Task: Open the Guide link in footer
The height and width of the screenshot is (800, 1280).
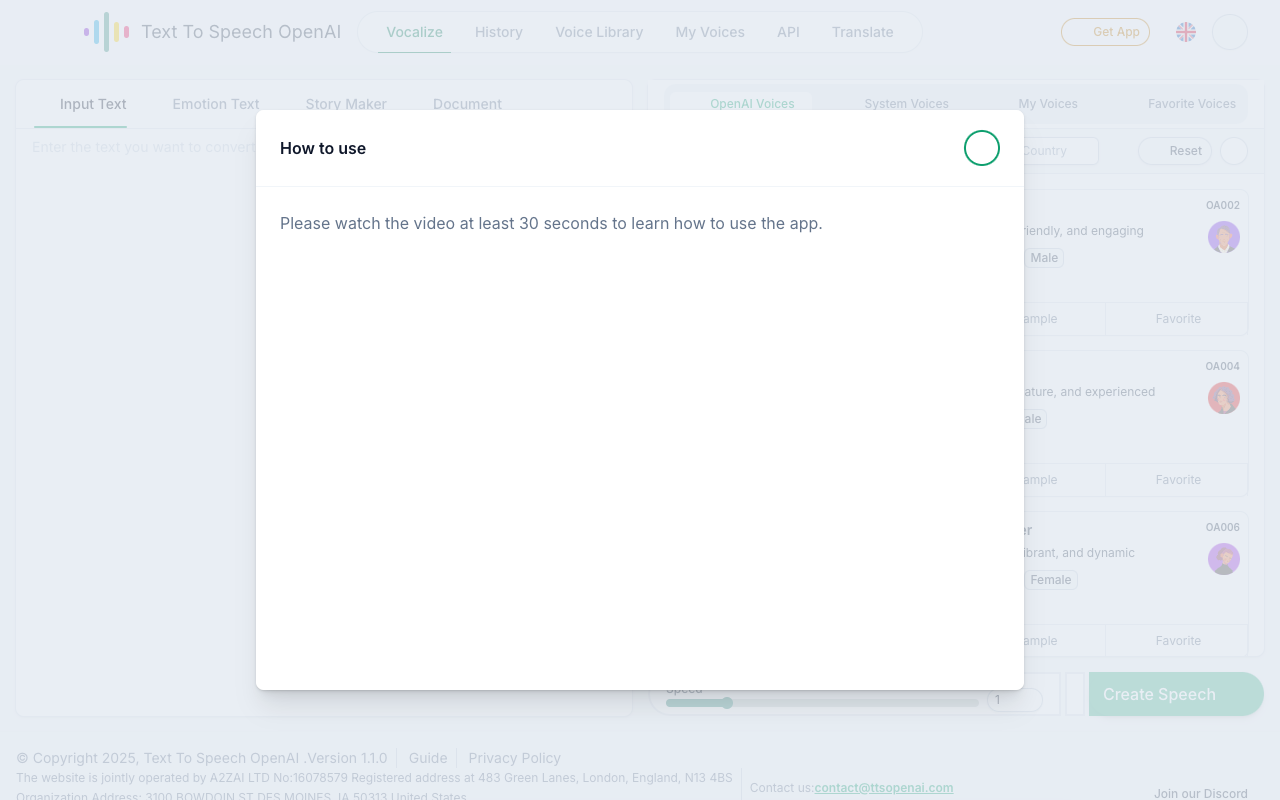Action: pyautogui.click(x=428, y=758)
